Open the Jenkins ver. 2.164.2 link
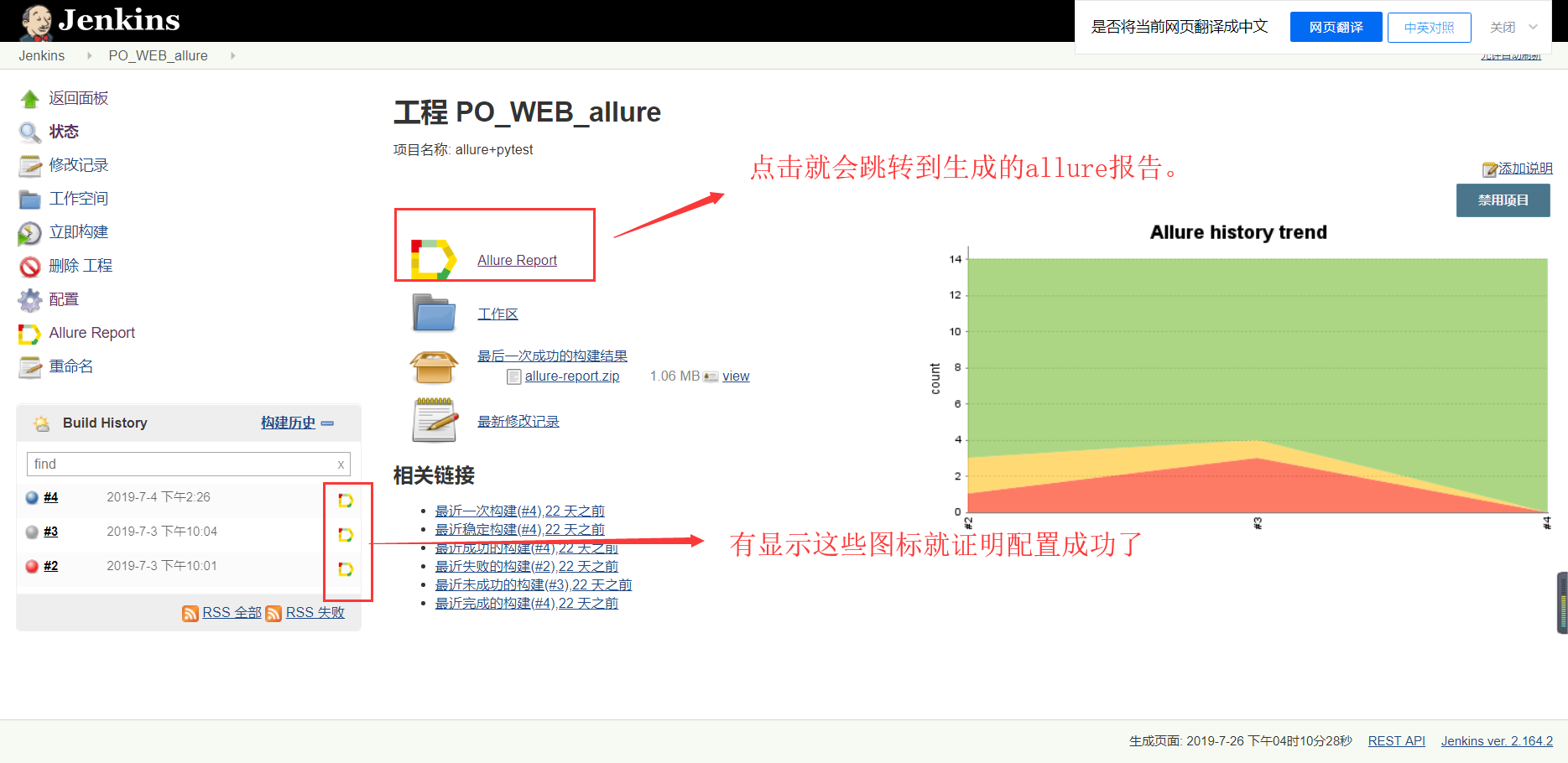This screenshot has height=763, width=1568. (1497, 741)
